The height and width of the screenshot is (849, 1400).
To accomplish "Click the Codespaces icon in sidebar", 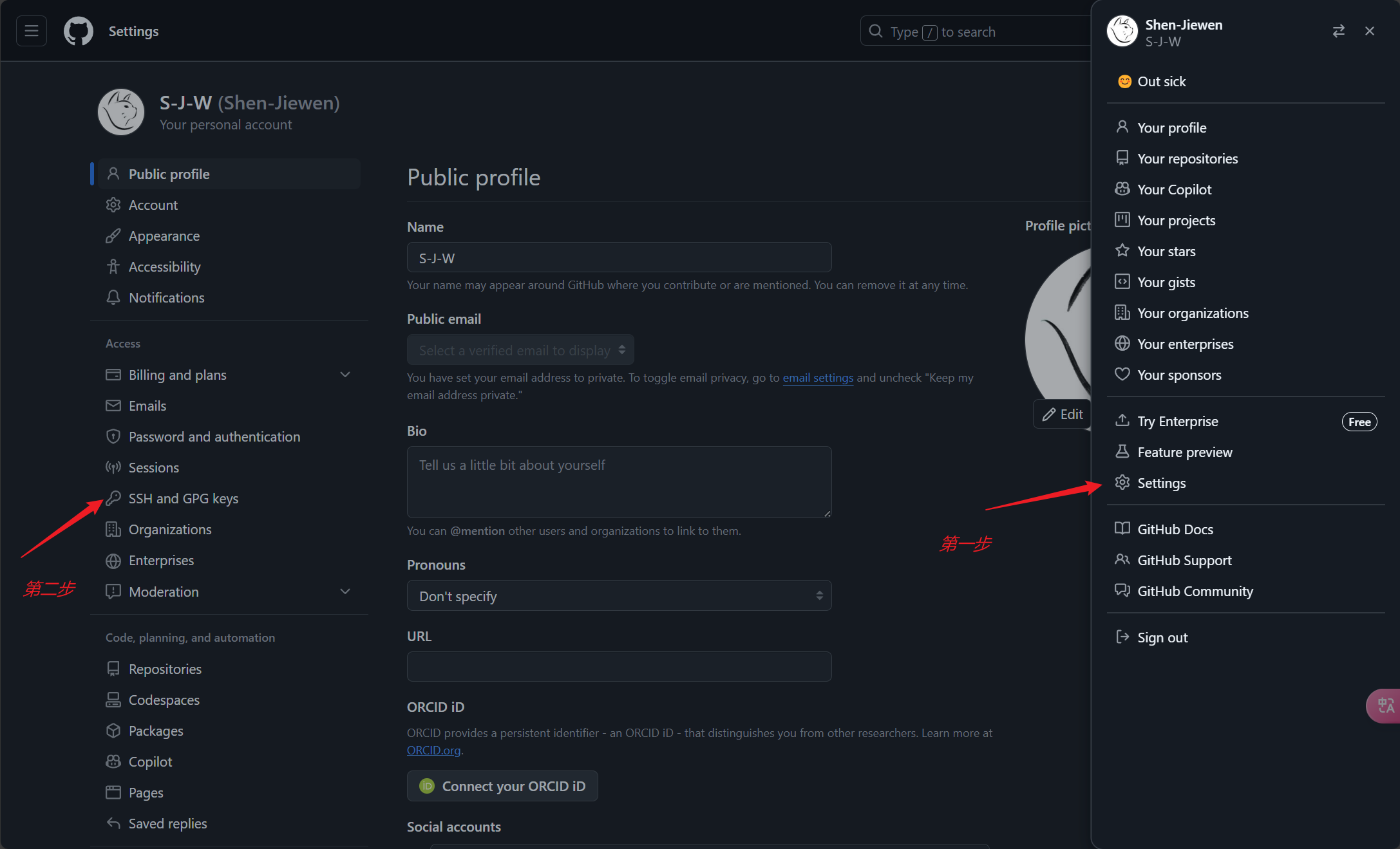I will 113,700.
